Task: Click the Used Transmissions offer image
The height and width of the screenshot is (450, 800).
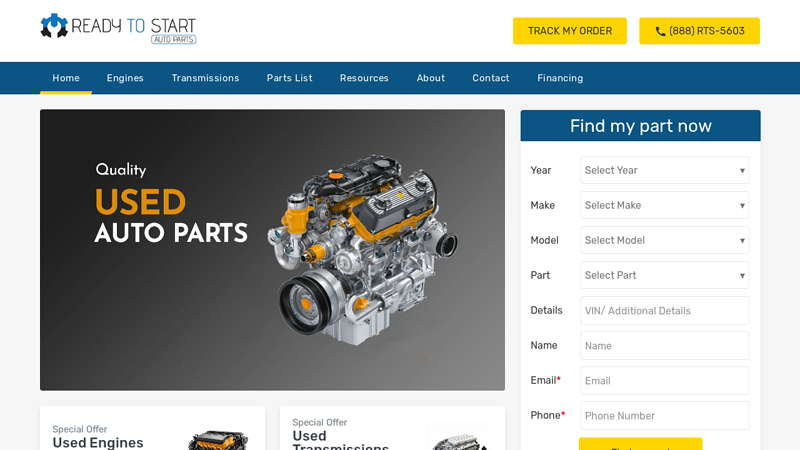Action: (460, 438)
